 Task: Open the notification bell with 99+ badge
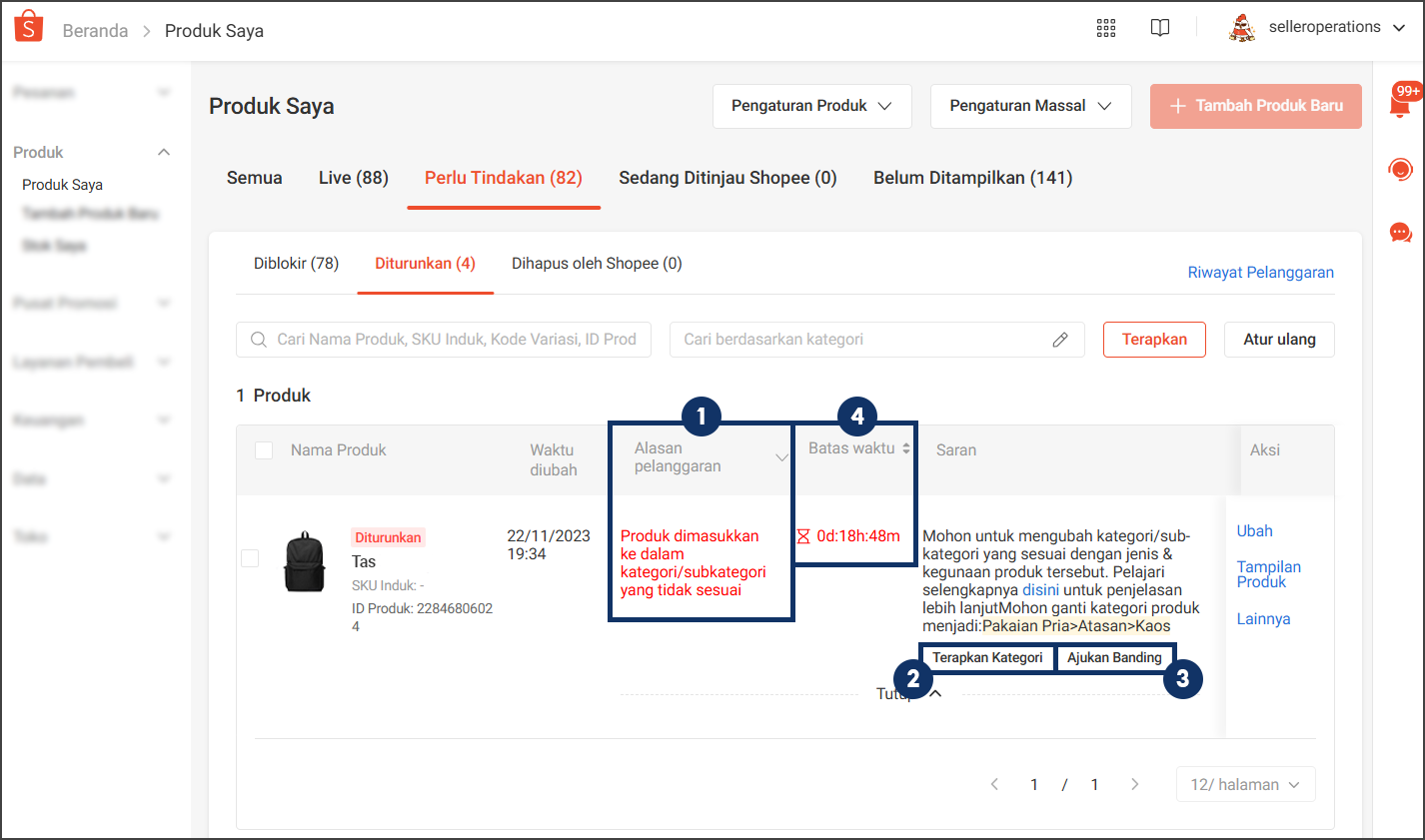(x=1400, y=104)
